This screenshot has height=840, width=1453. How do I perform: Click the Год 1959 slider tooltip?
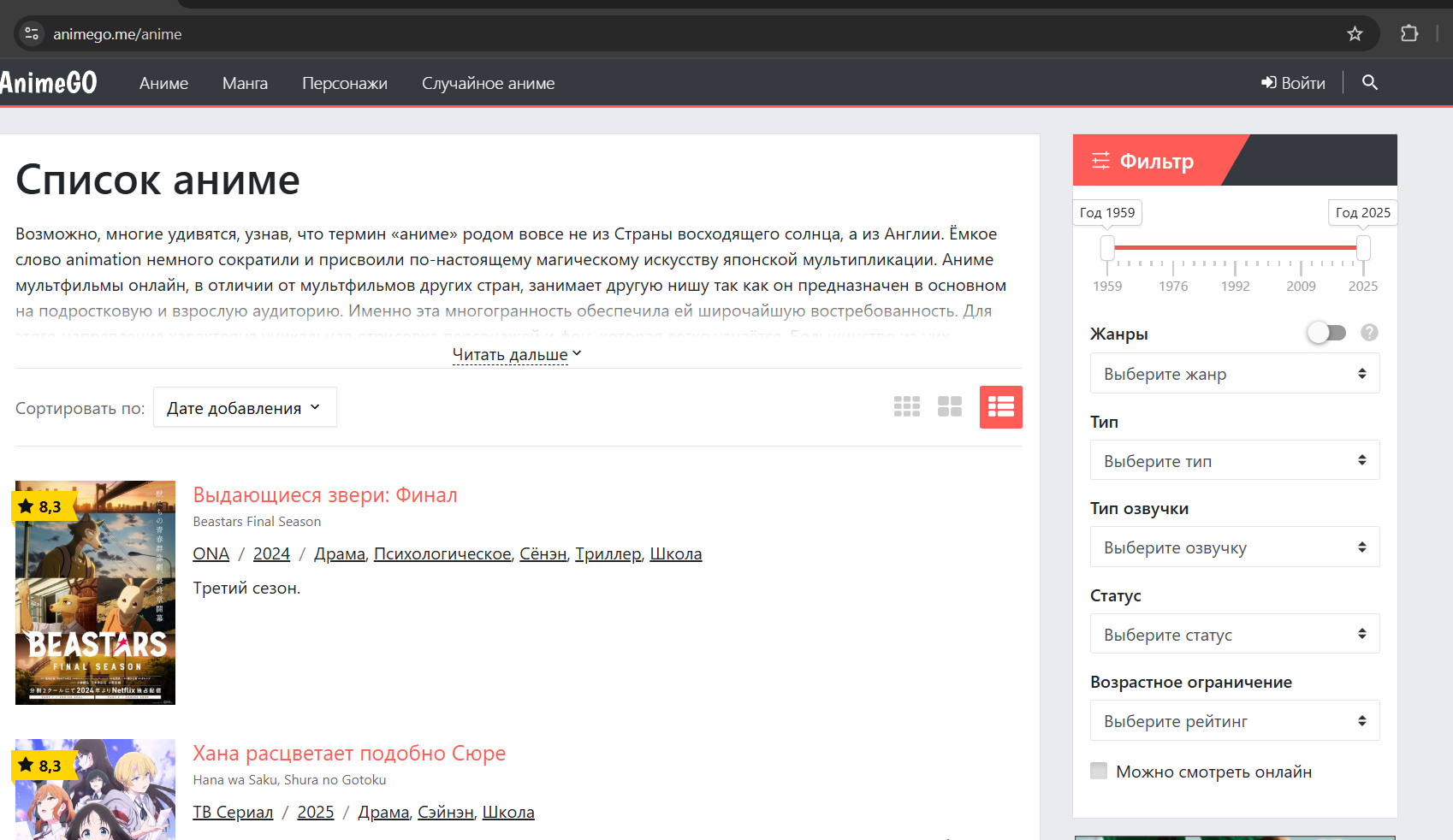1107,212
